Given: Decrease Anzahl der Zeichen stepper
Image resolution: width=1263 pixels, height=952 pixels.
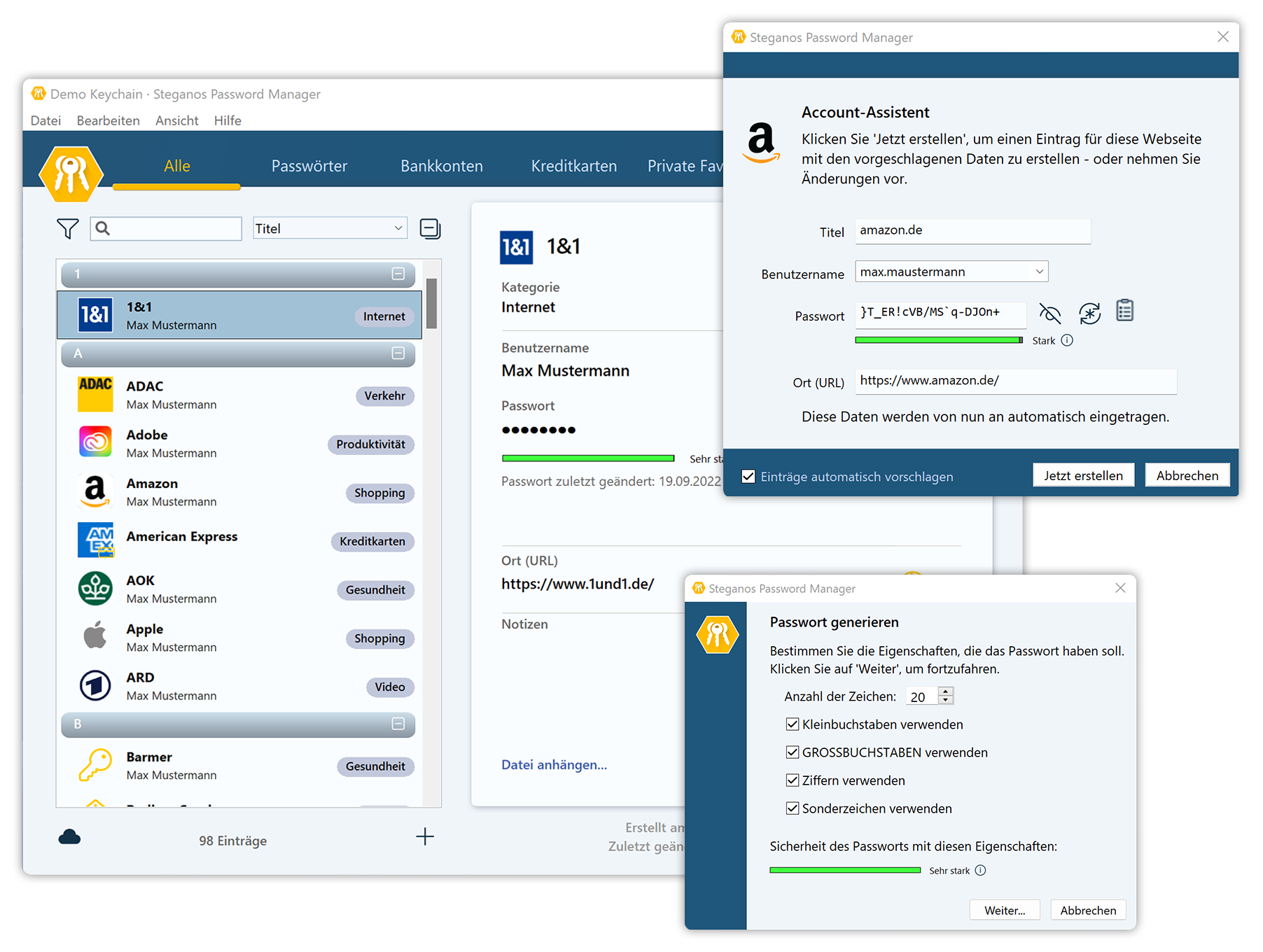Looking at the screenshot, I should [x=946, y=700].
